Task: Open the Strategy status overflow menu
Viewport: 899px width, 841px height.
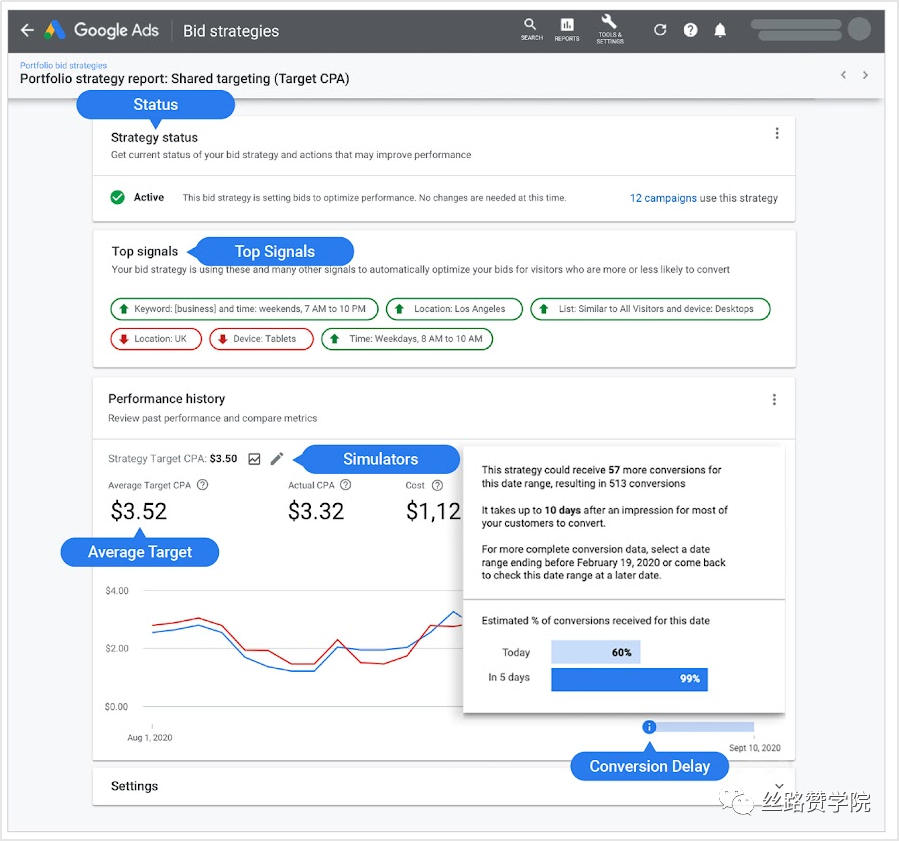Action: [x=777, y=132]
